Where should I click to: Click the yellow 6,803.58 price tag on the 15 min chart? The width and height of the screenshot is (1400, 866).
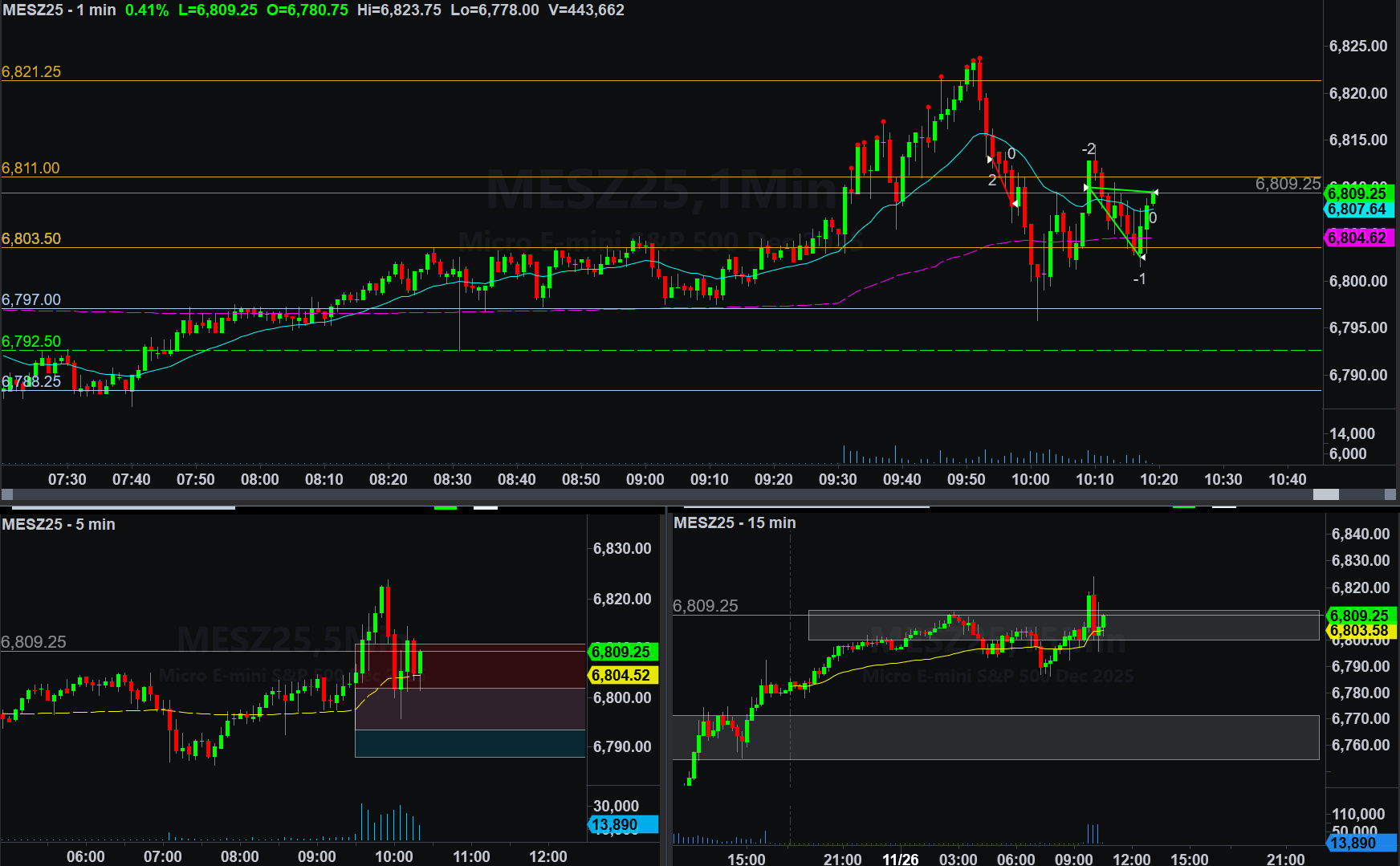point(1359,631)
